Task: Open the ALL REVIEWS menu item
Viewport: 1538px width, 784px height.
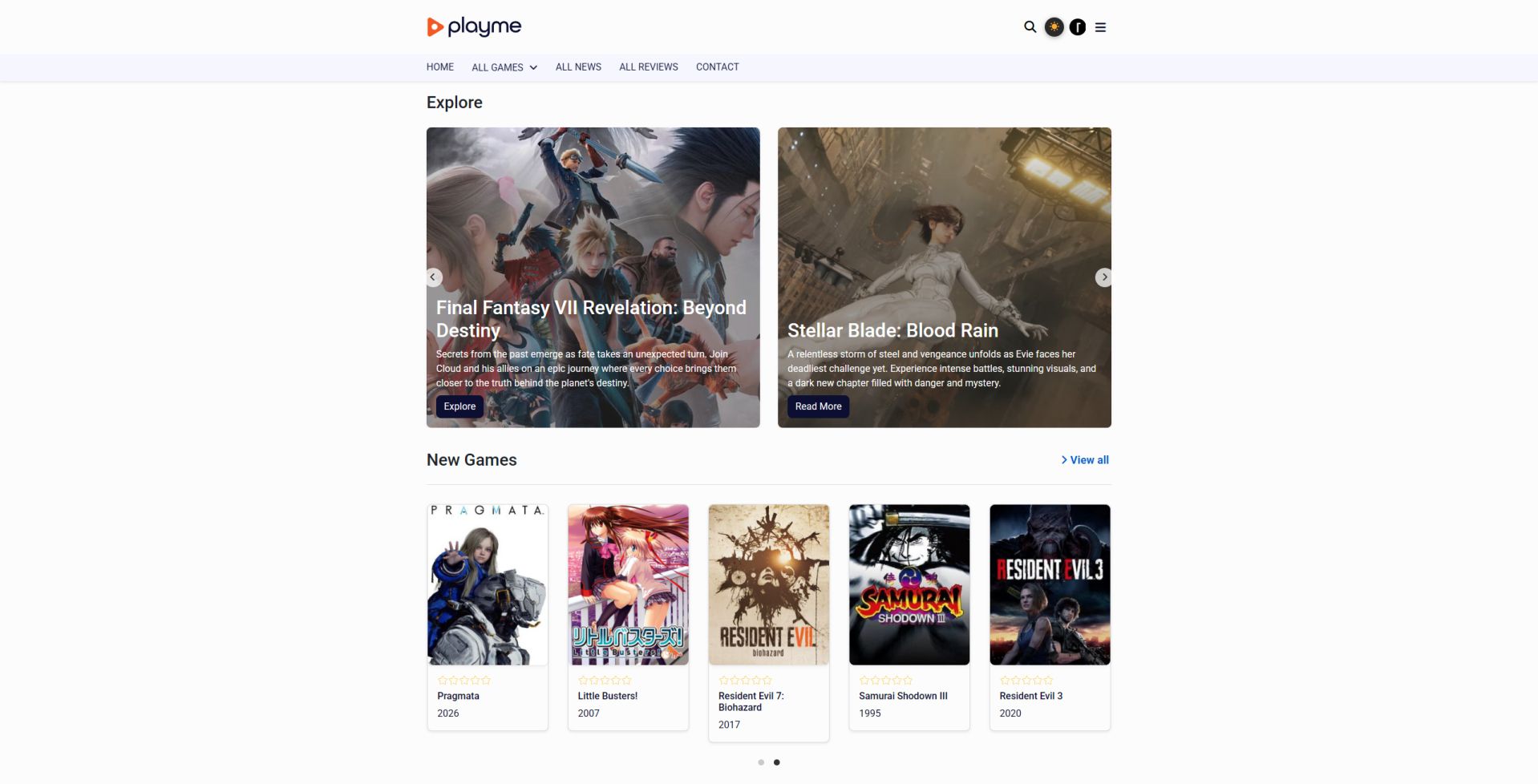Action: 649,67
